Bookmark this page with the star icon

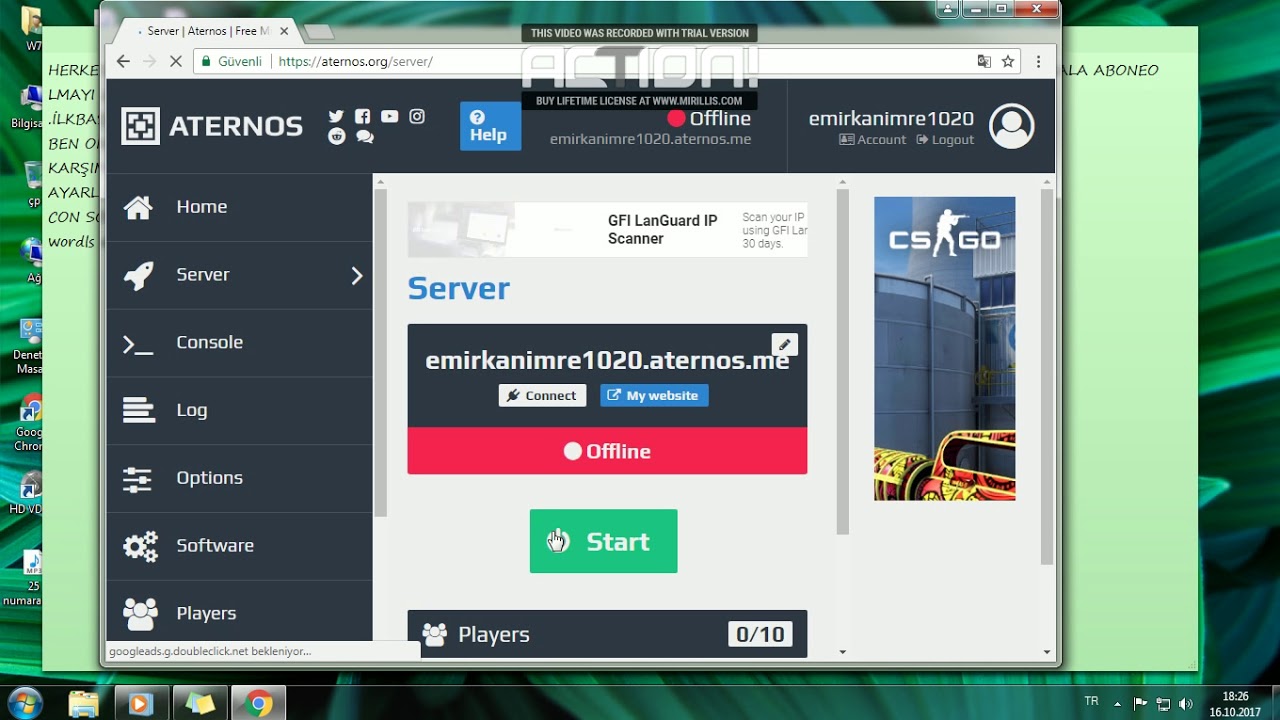pos(1009,61)
